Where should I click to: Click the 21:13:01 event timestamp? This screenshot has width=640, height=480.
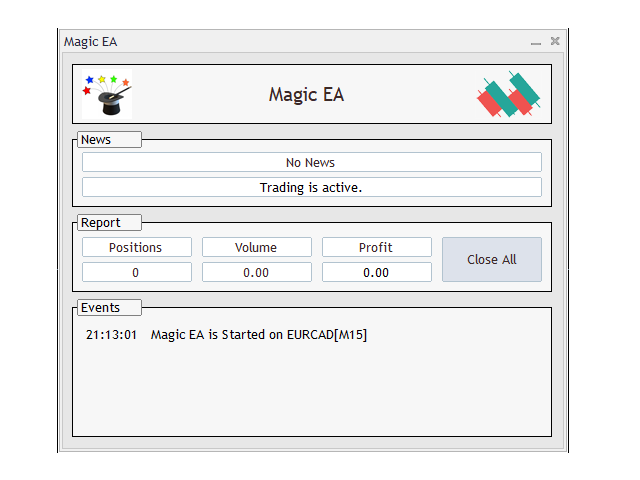coord(111,335)
